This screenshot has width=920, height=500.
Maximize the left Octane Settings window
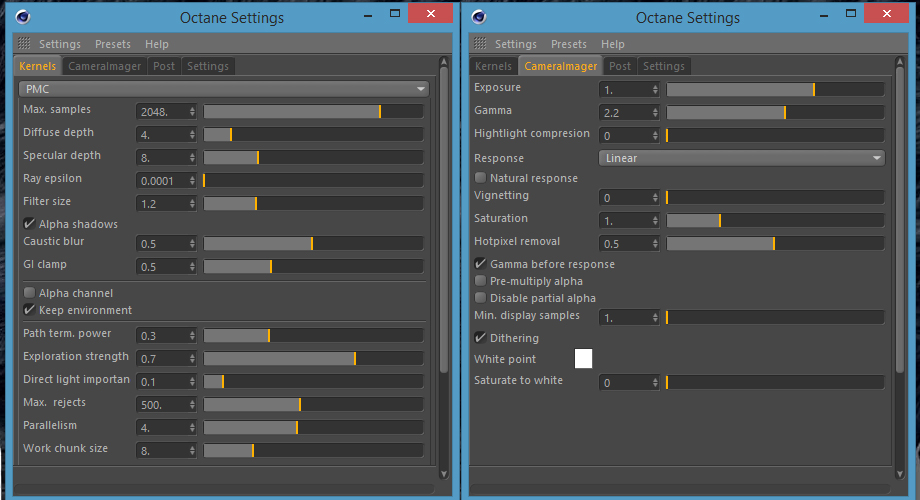[x=395, y=13]
